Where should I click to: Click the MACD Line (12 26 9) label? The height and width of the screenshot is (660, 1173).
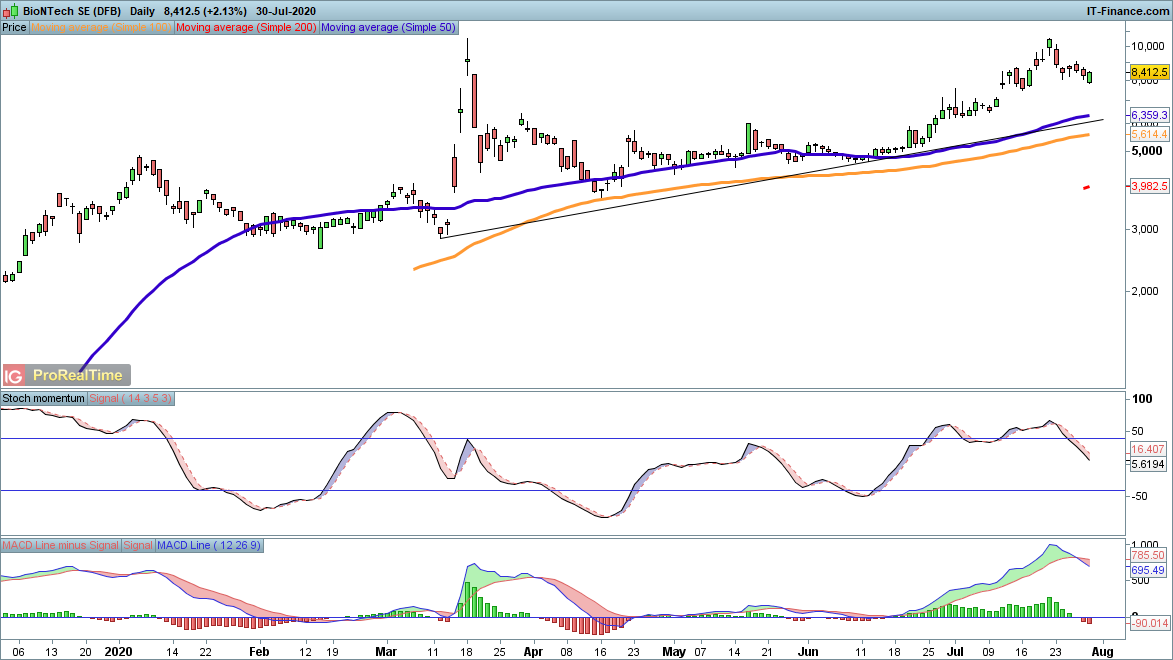point(210,545)
